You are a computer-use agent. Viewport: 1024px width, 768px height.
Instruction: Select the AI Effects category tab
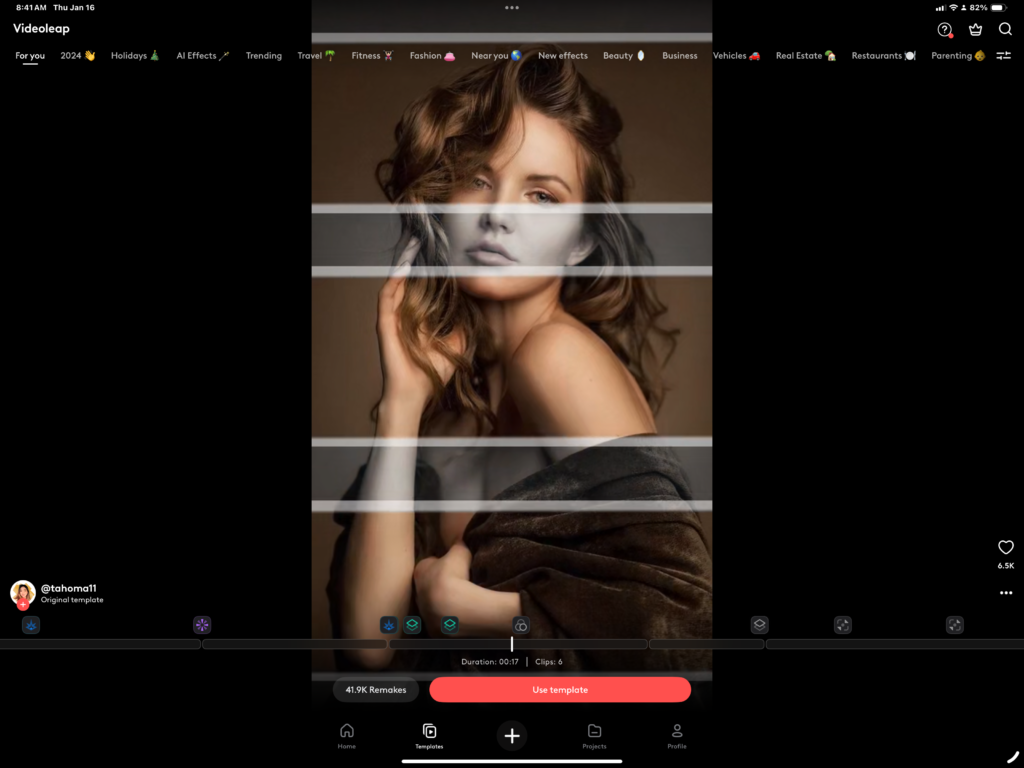(x=202, y=56)
